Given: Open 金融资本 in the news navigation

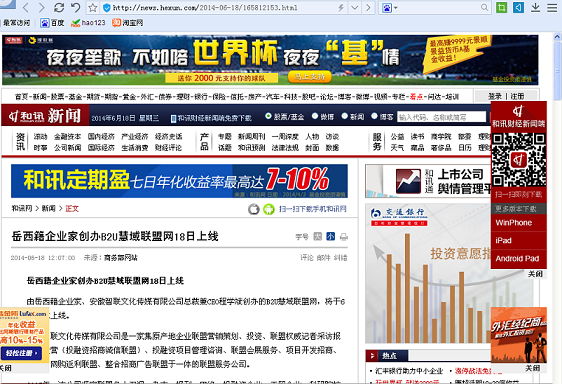Looking at the screenshot, I should 67,137.
